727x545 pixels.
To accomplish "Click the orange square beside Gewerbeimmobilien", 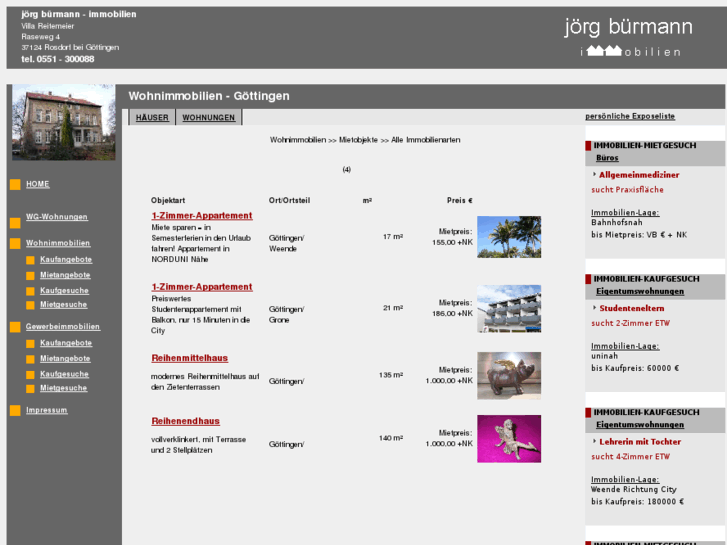I will pos(15,327).
